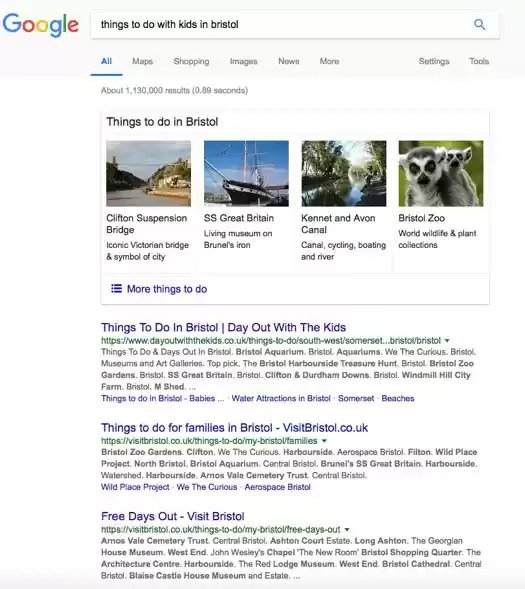Open the Clifton Suspension Bridge photo
The image size is (525, 589).
148,173
